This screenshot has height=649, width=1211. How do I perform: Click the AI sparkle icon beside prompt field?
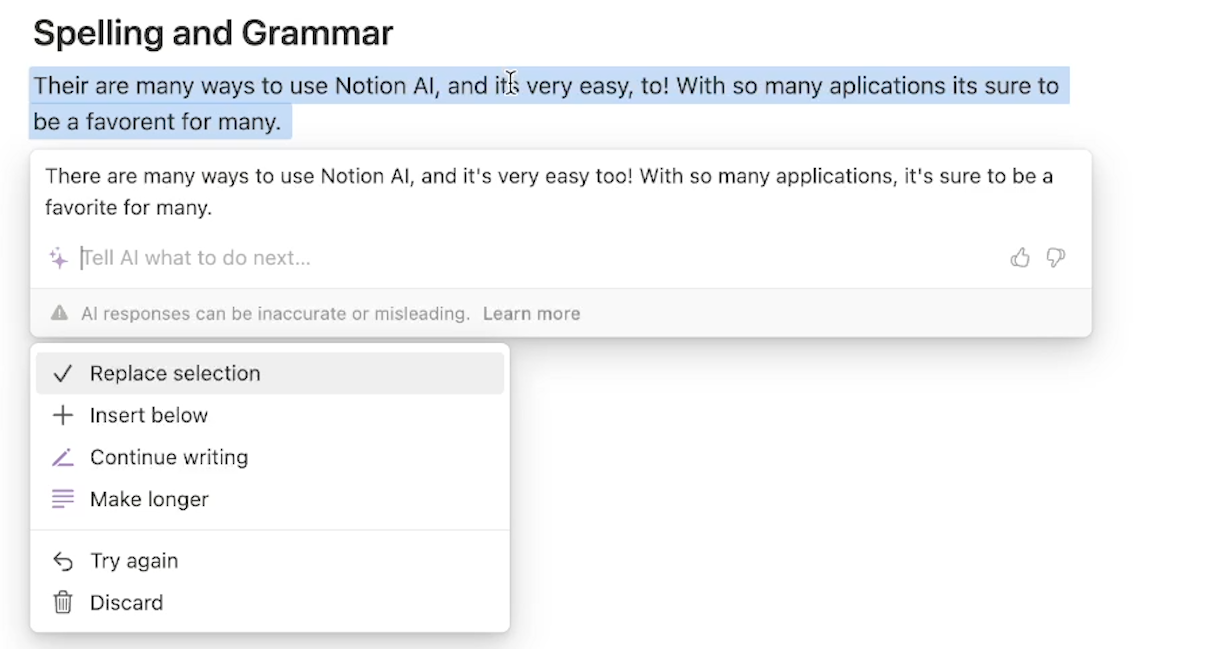point(58,258)
